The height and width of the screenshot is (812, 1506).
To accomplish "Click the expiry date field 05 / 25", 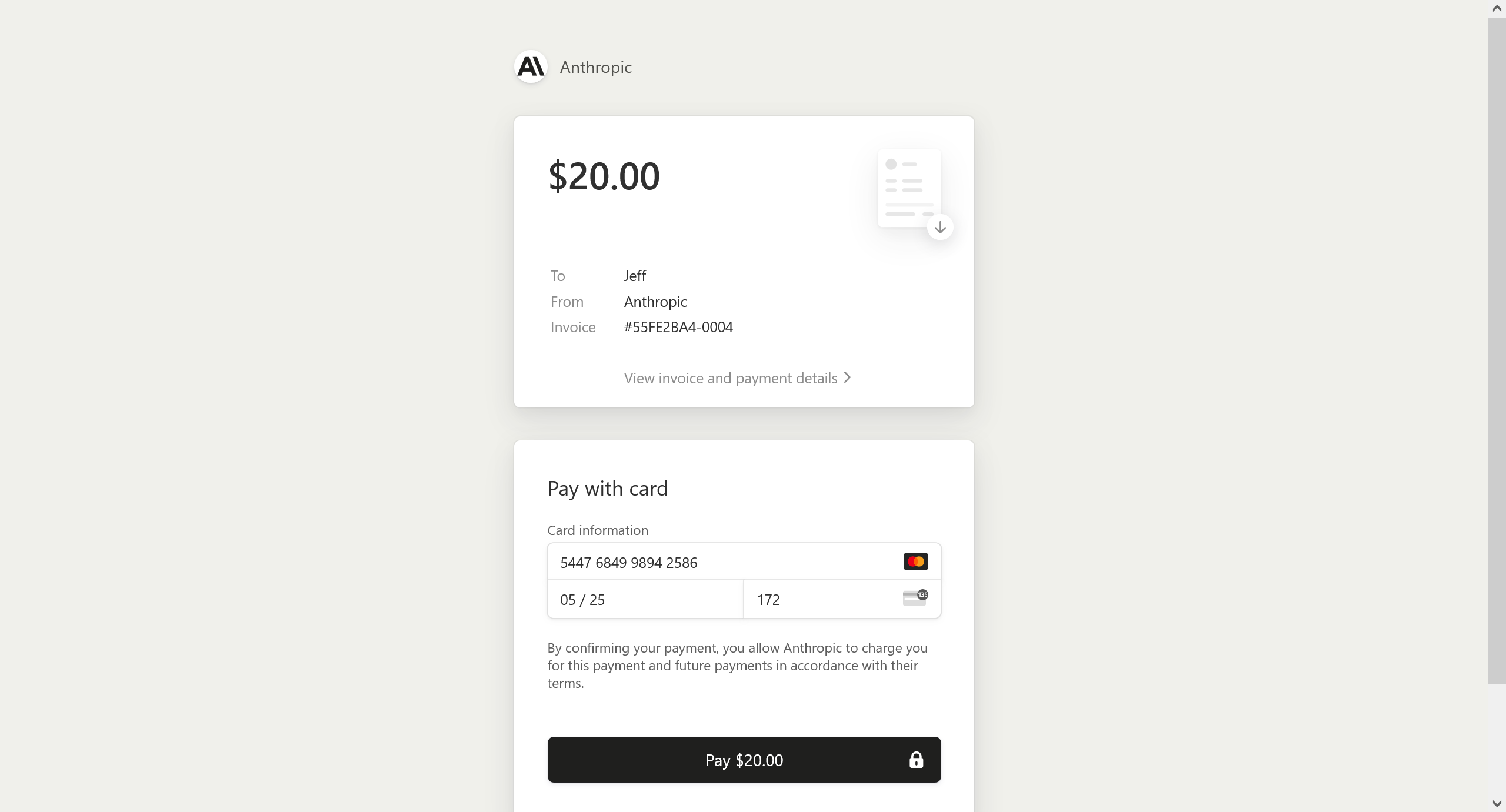I will tap(645, 599).
